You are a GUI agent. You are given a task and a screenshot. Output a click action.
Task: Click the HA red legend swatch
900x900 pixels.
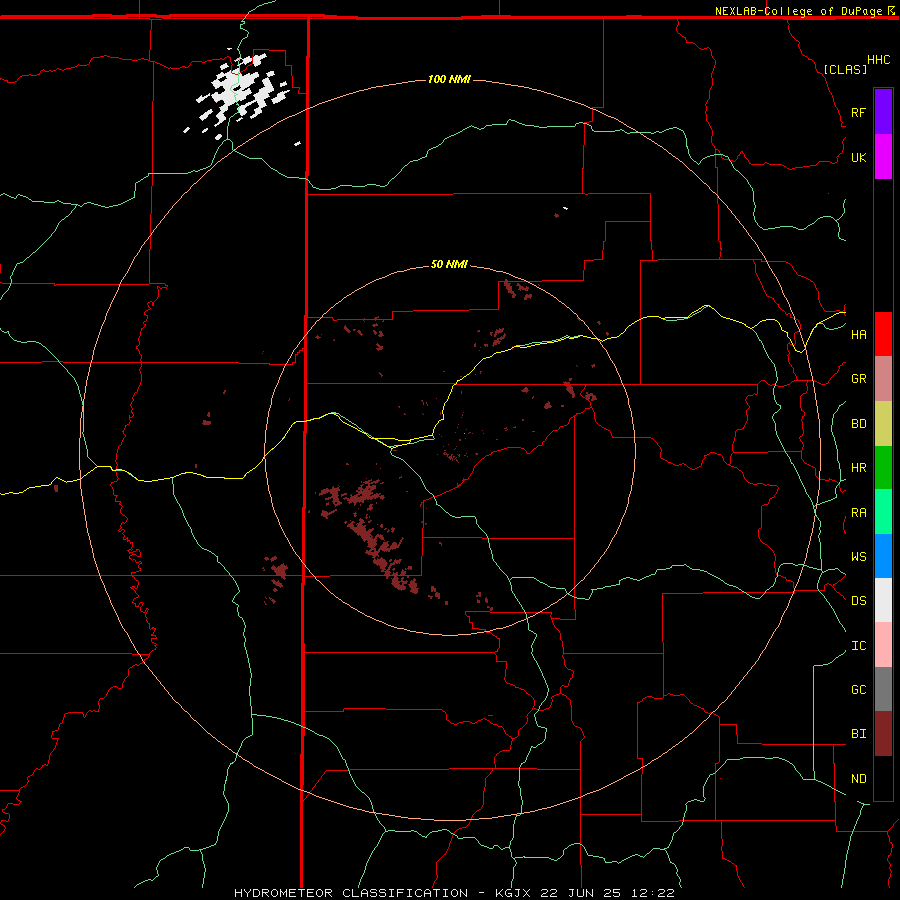click(883, 334)
